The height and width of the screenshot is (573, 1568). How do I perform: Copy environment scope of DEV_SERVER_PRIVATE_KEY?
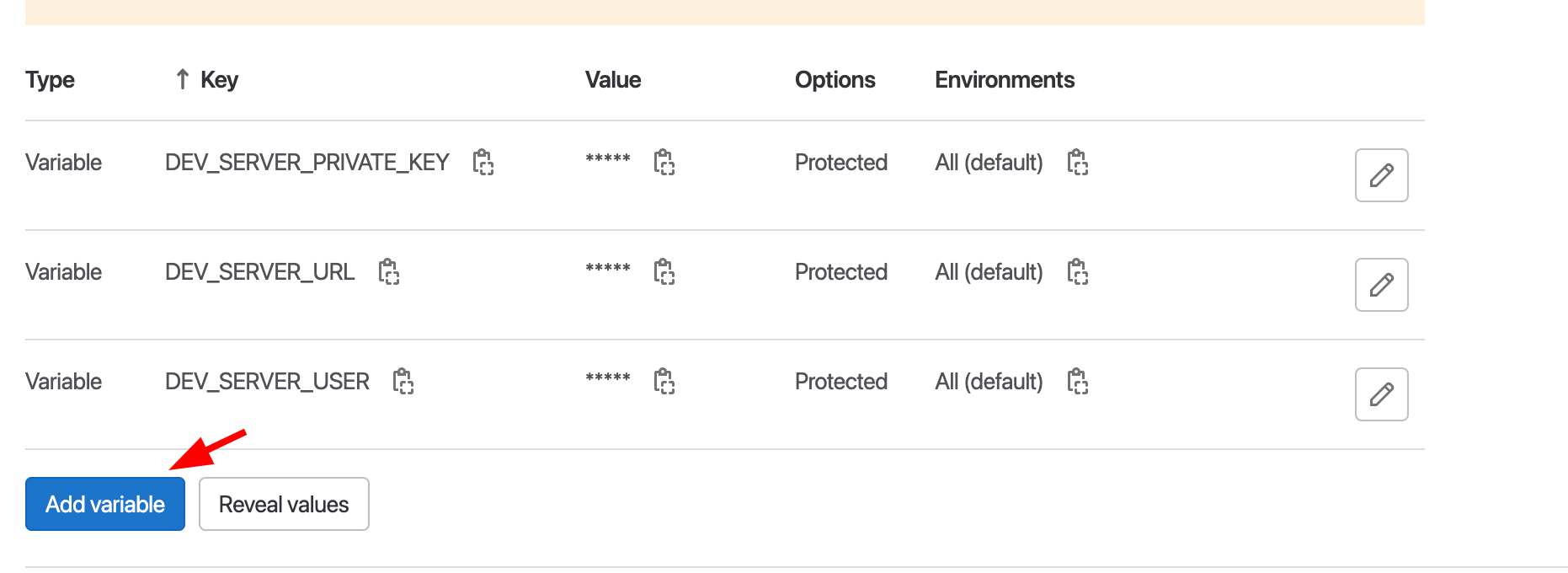[1078, 162]
